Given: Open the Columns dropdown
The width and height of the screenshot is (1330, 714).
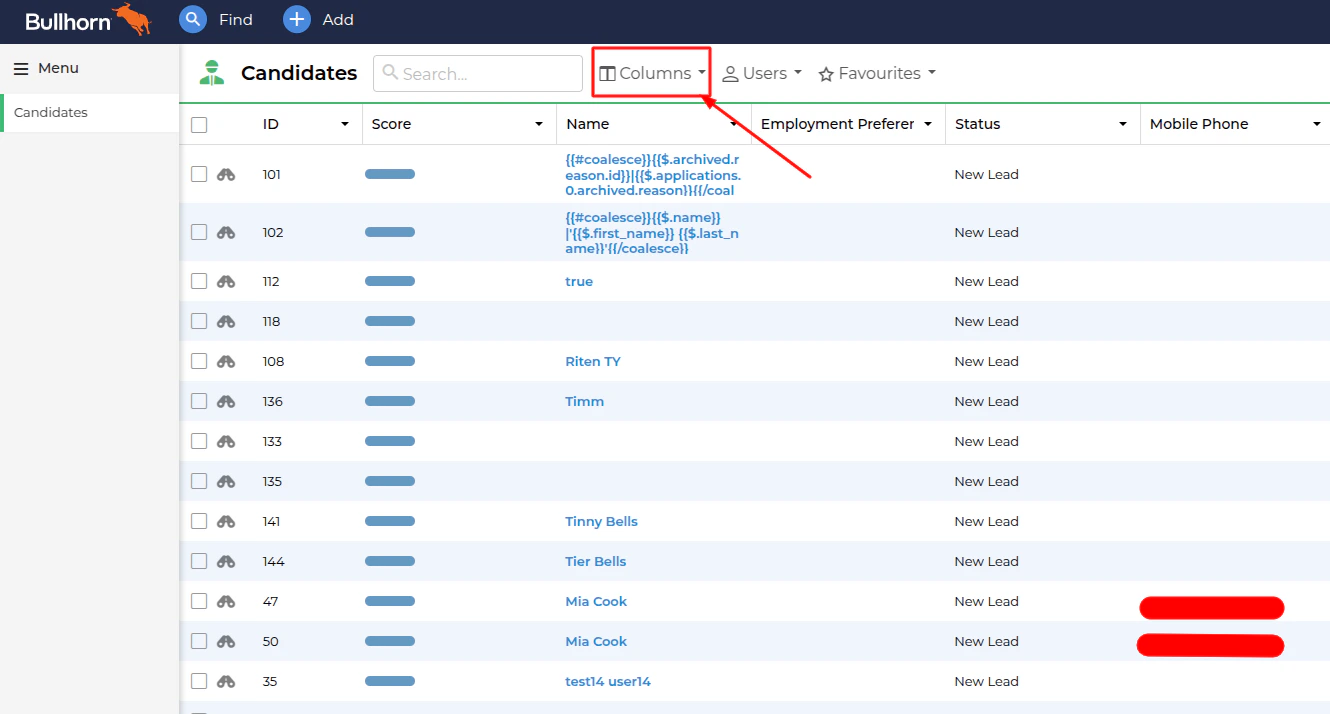Looking at the screenshot, I should [x=652, y=73].
